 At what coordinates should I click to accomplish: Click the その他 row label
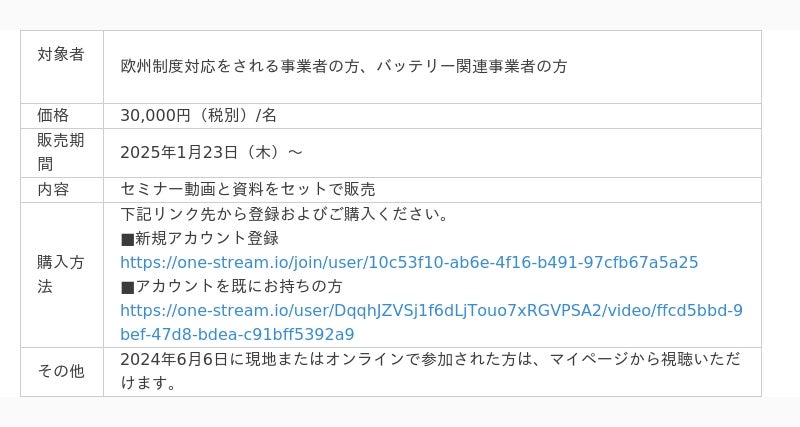point(61,371)
